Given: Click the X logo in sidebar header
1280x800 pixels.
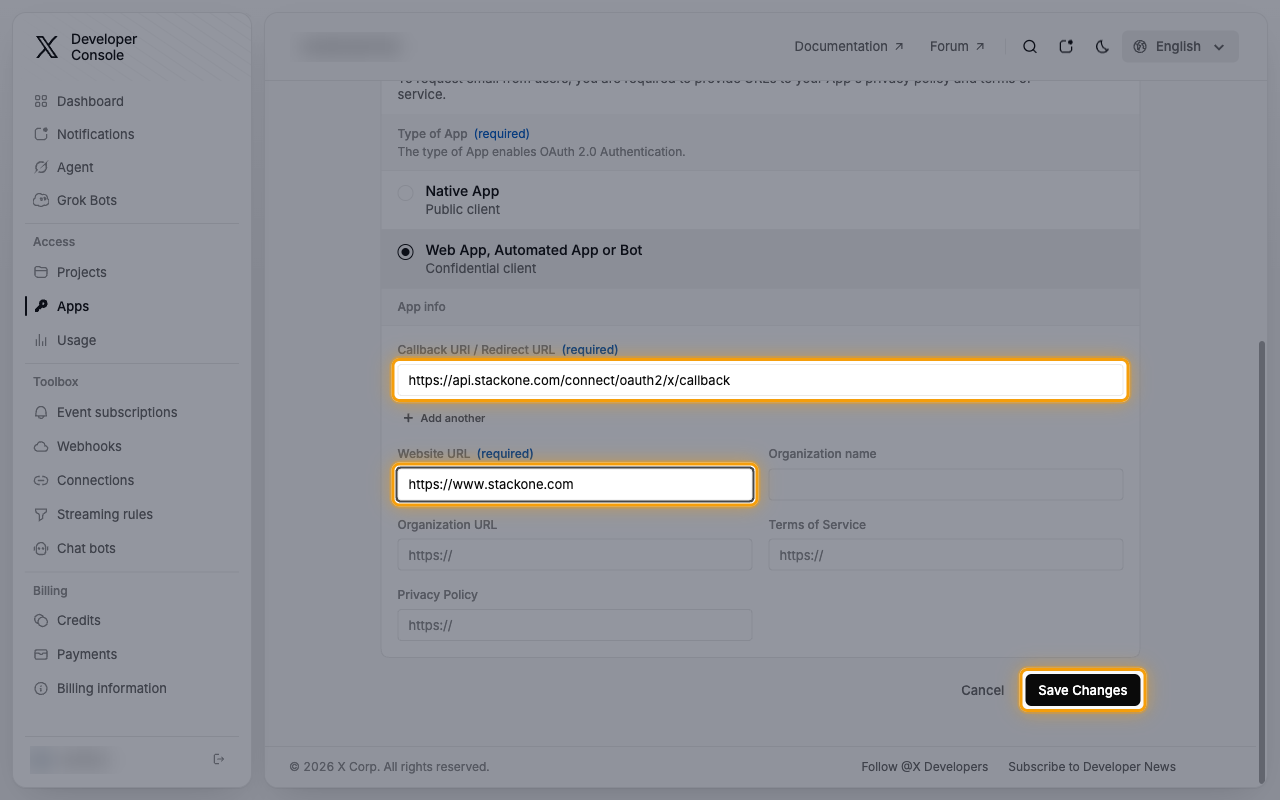Looking at the screenshot, I should [x=47, y=47].
